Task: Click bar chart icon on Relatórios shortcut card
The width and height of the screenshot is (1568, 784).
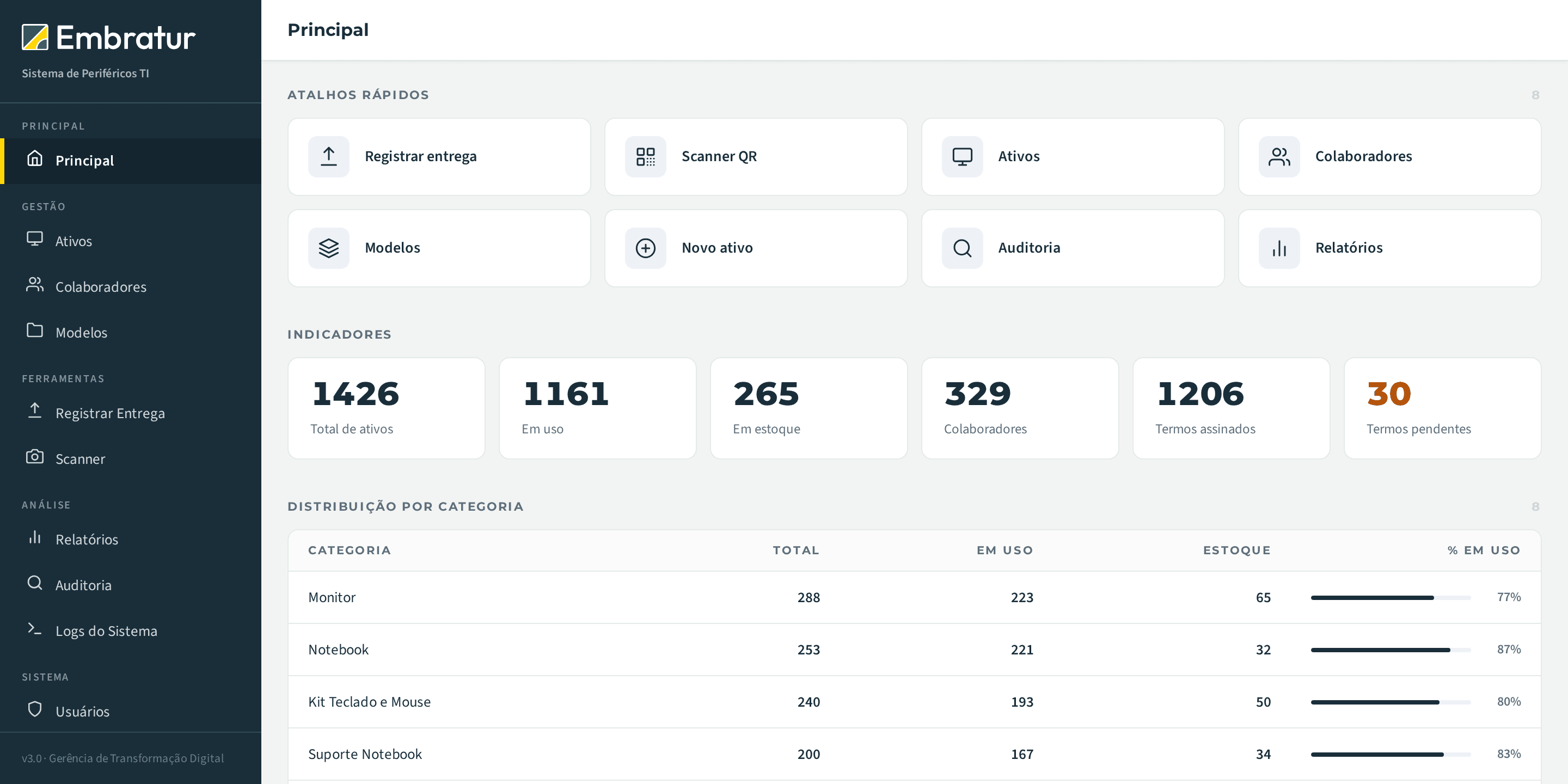Action: (1279, 248)
